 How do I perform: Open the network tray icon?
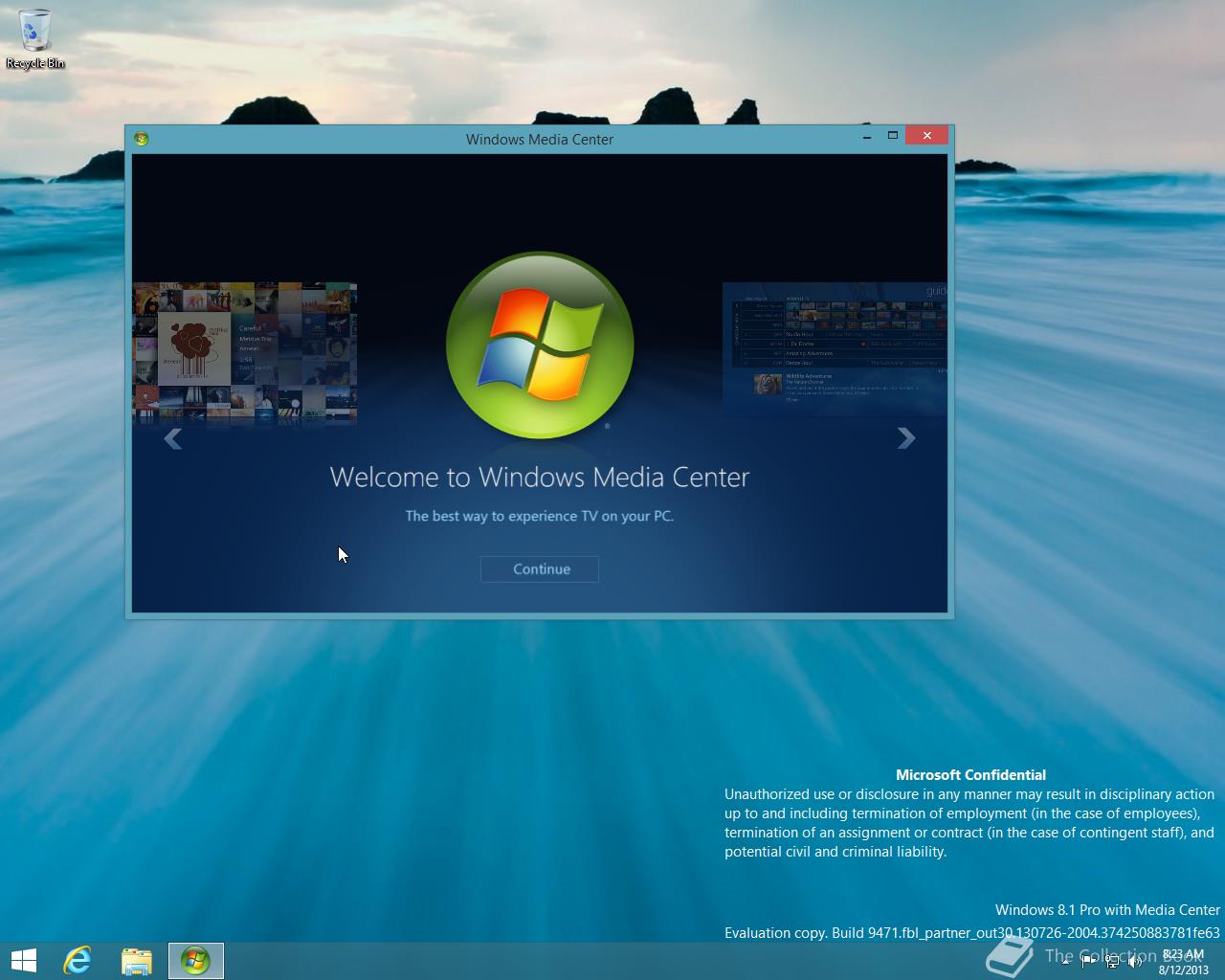point(1112,962)
